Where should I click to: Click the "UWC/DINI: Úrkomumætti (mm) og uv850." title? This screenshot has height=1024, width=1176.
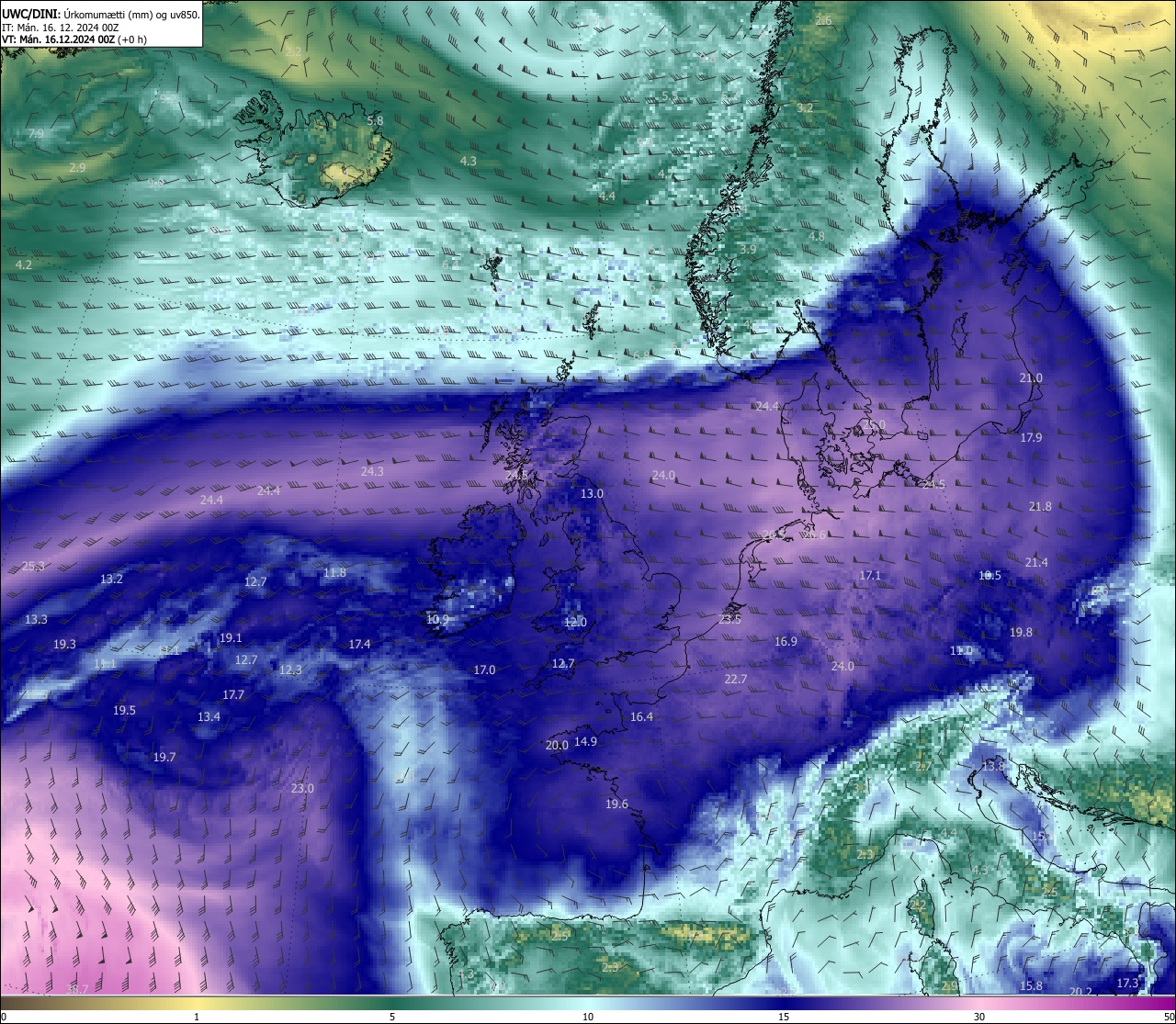click(101, 14)
